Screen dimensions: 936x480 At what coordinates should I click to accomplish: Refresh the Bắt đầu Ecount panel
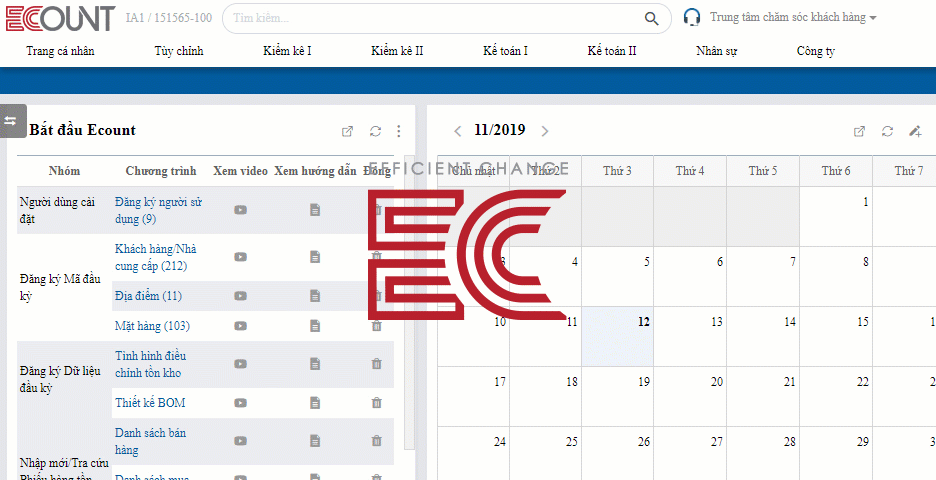[375, 131]
